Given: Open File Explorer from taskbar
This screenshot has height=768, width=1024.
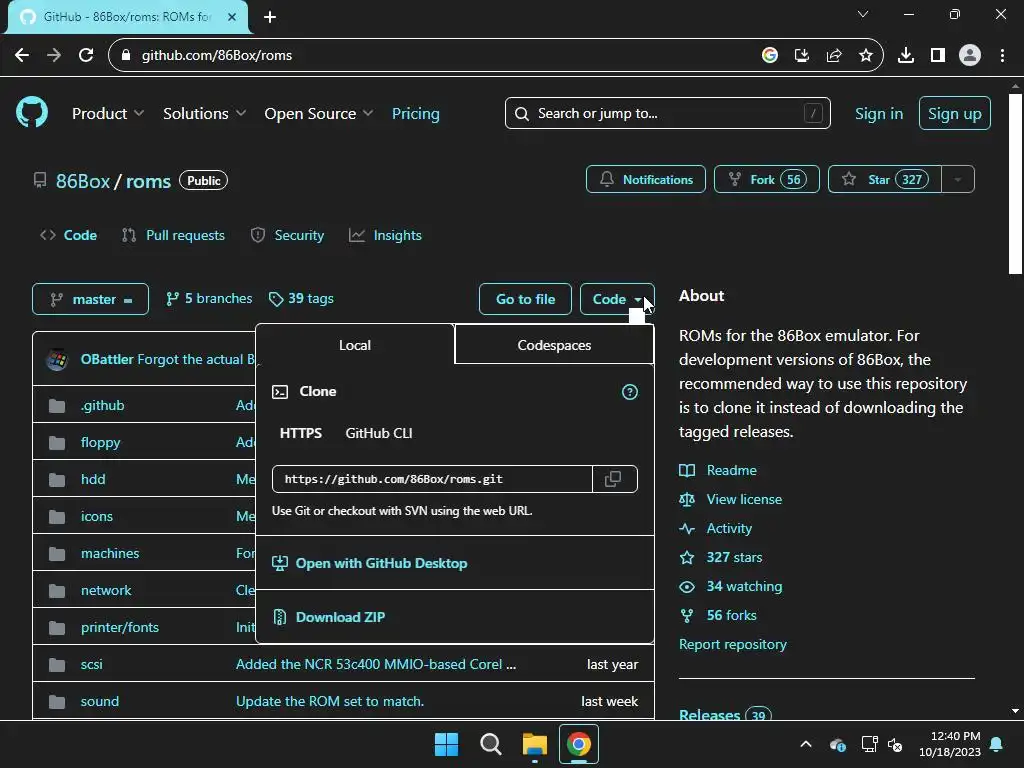Looking at the screenshot, I should [535, 744].
